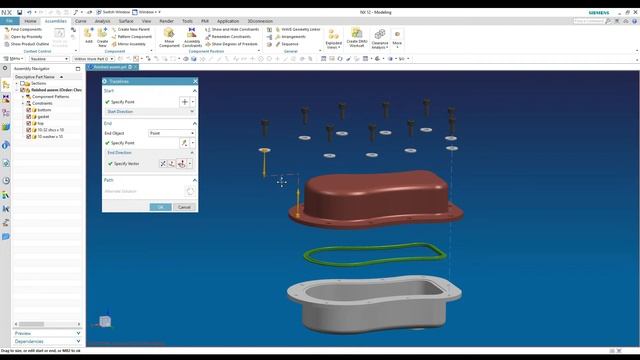Collapse the Start section of the dialog
Viewport: 640px width, 360px height.
point(194,91)
